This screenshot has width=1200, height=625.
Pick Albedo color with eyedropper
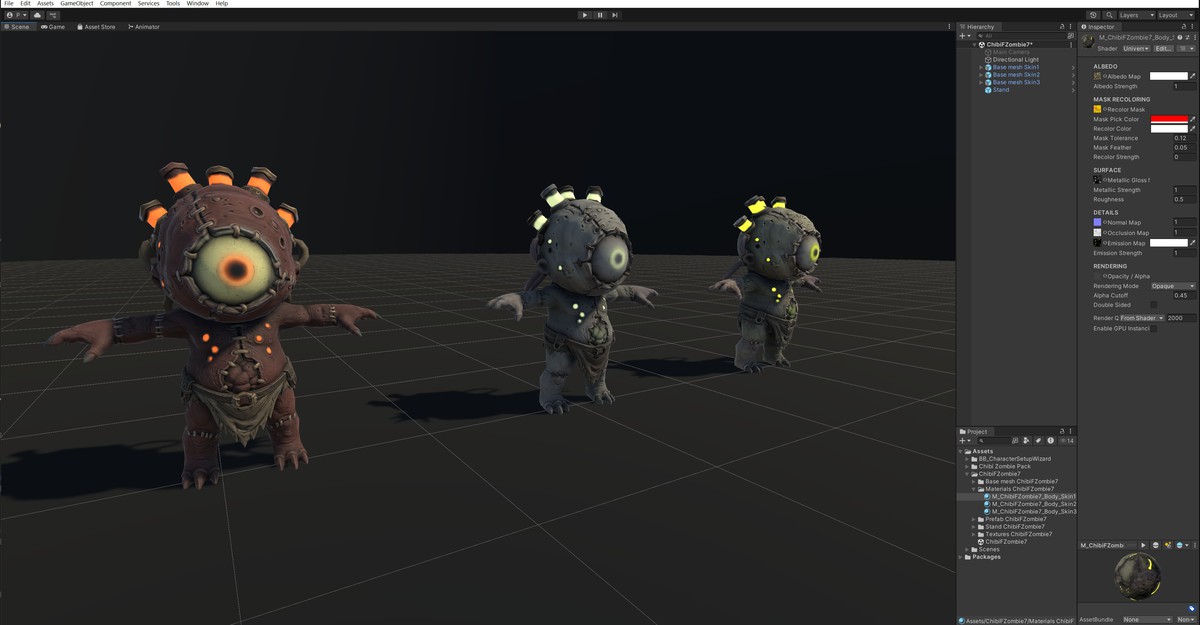click(1192, 76)
